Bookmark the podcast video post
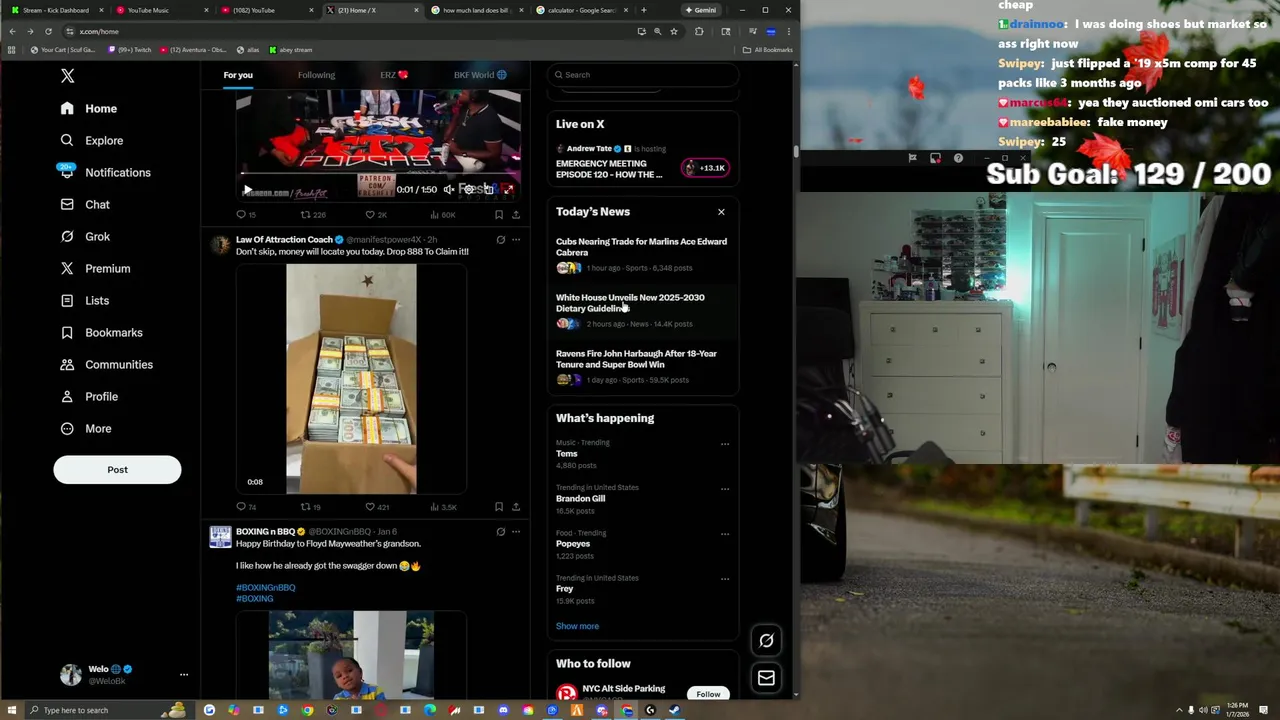 [x=499, y=215]
